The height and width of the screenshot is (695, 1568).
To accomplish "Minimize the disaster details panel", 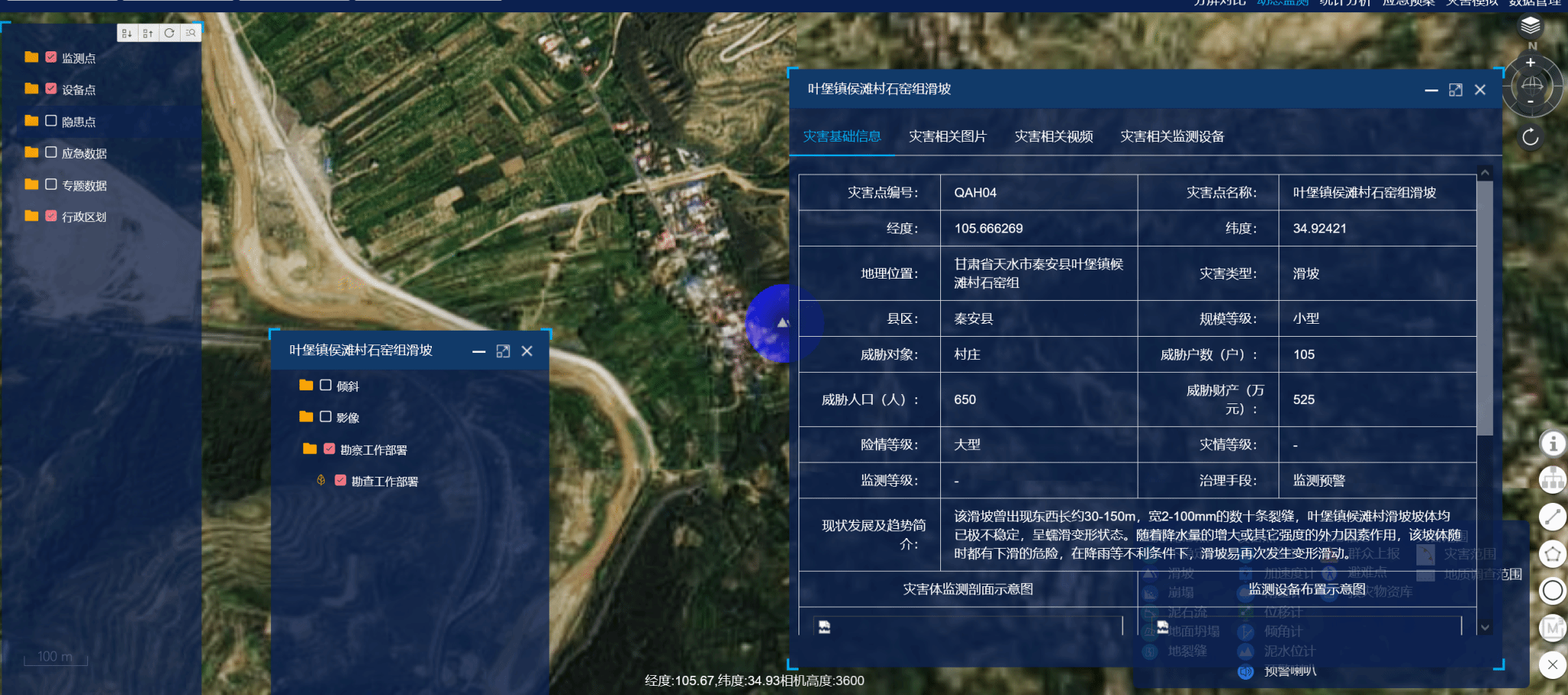I will (x=1432, y=90).
